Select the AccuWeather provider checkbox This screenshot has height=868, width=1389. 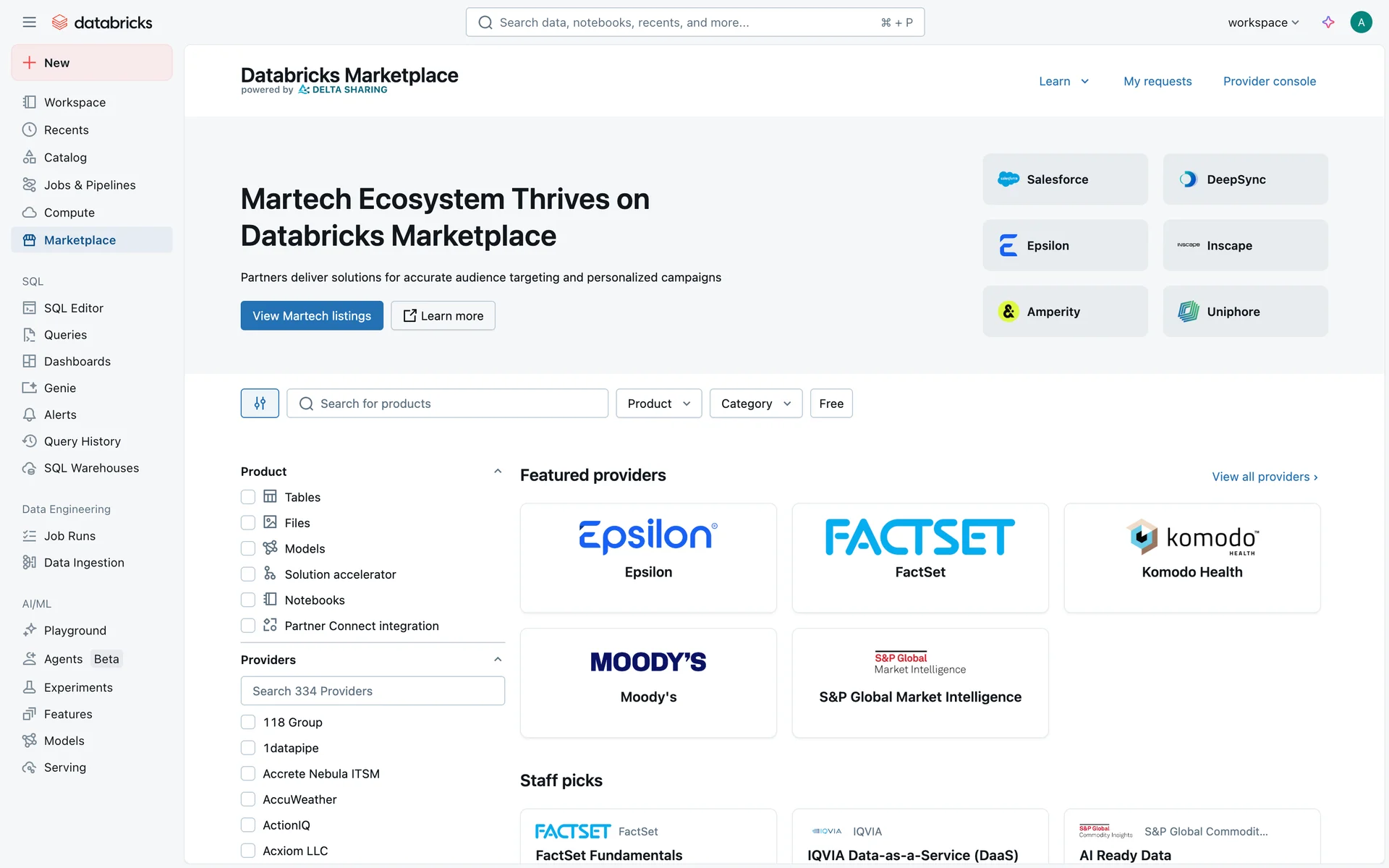coord(248,799)
